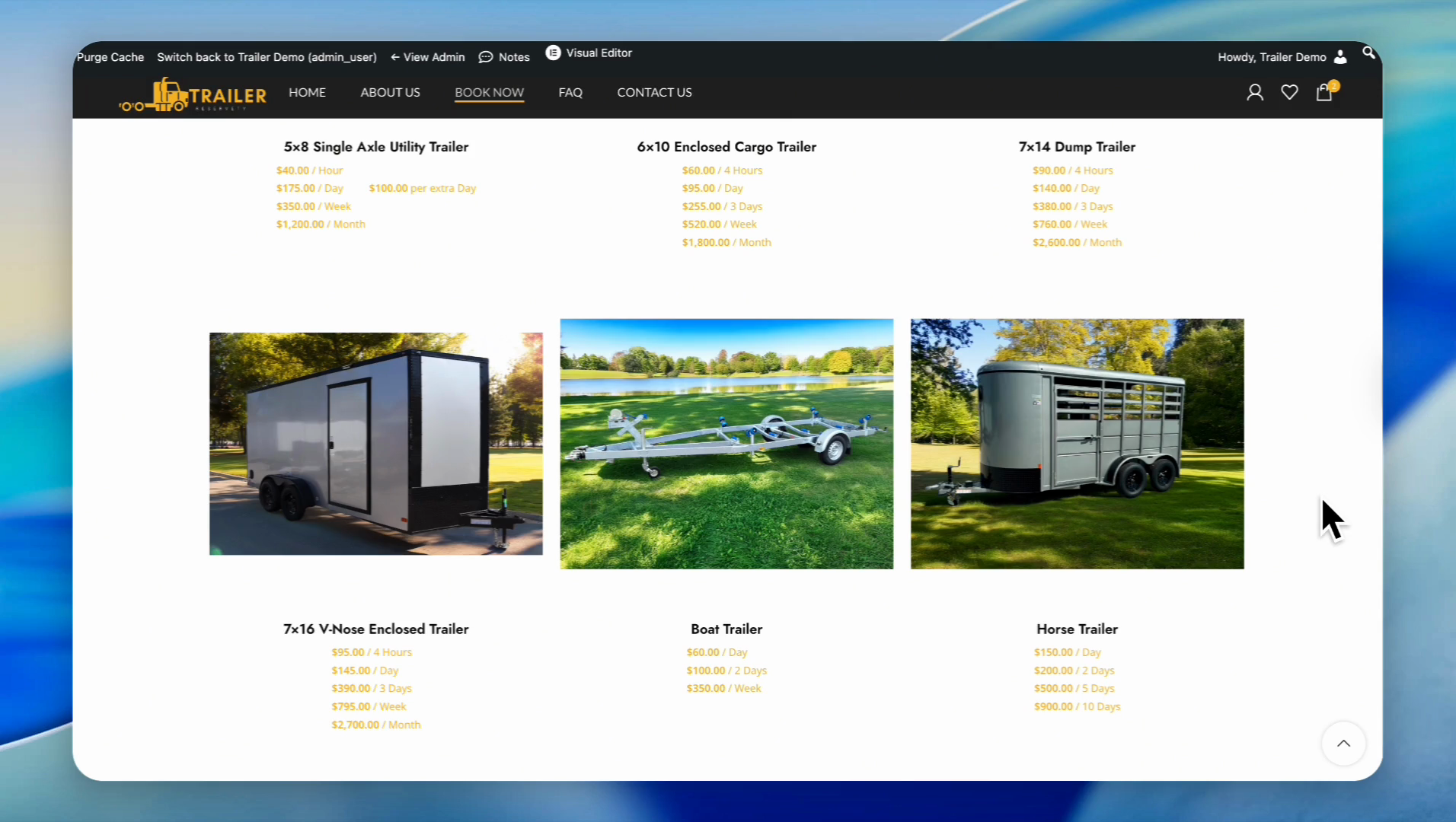This screenshot has width=1456, height=822.
Task: Click the Trailer truck logo
Action: [x=193, y=94]
